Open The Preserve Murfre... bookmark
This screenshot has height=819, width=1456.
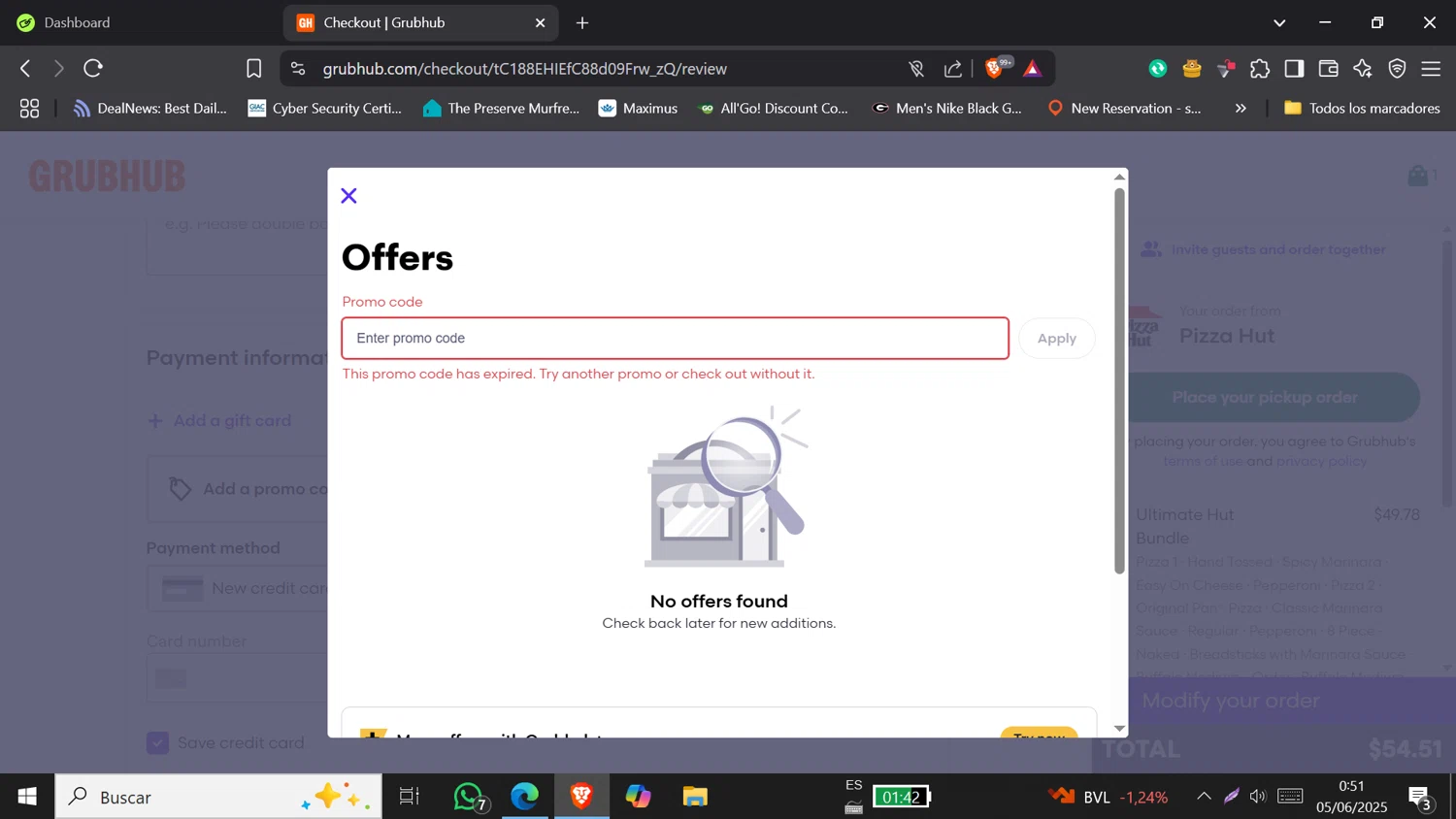pyautogui.click(x=501, y=109)
